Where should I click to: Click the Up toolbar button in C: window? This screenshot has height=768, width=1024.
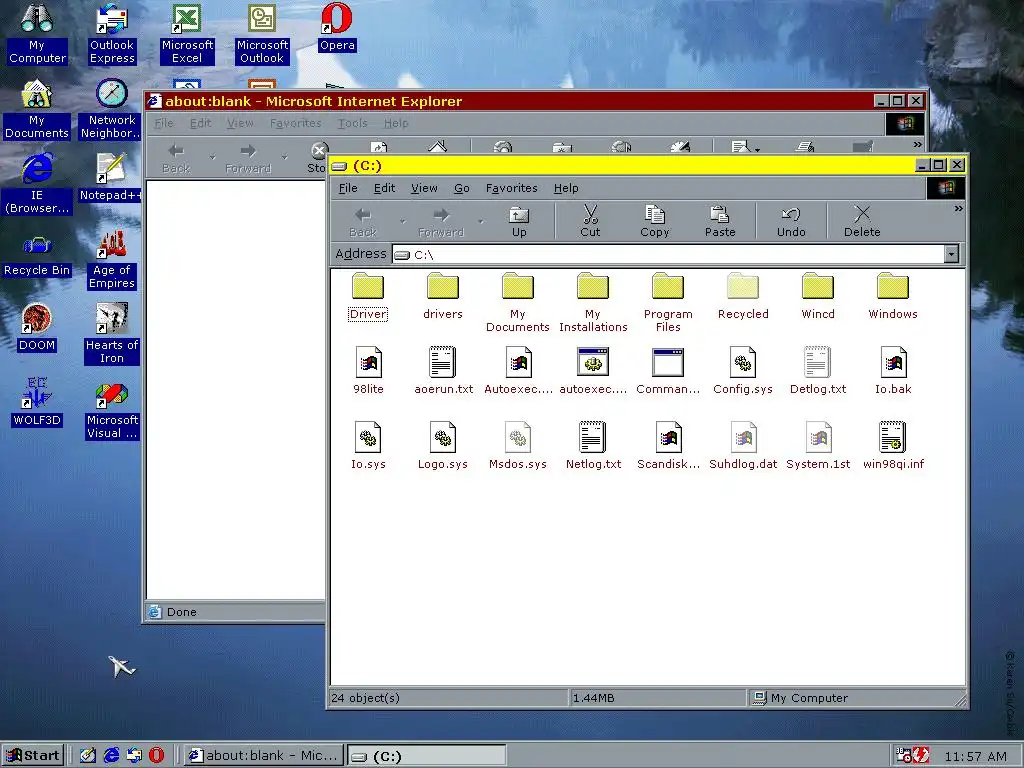[x=519, y=221]
